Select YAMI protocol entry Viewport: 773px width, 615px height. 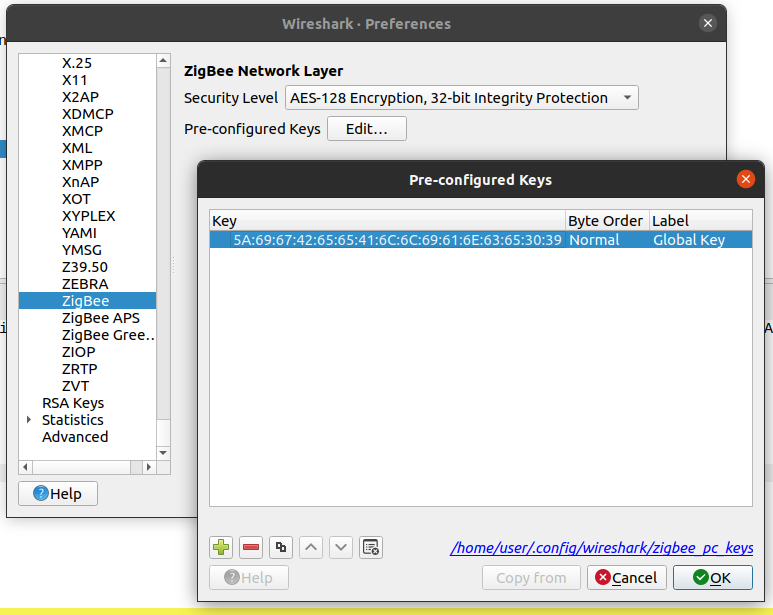point(79,233)
